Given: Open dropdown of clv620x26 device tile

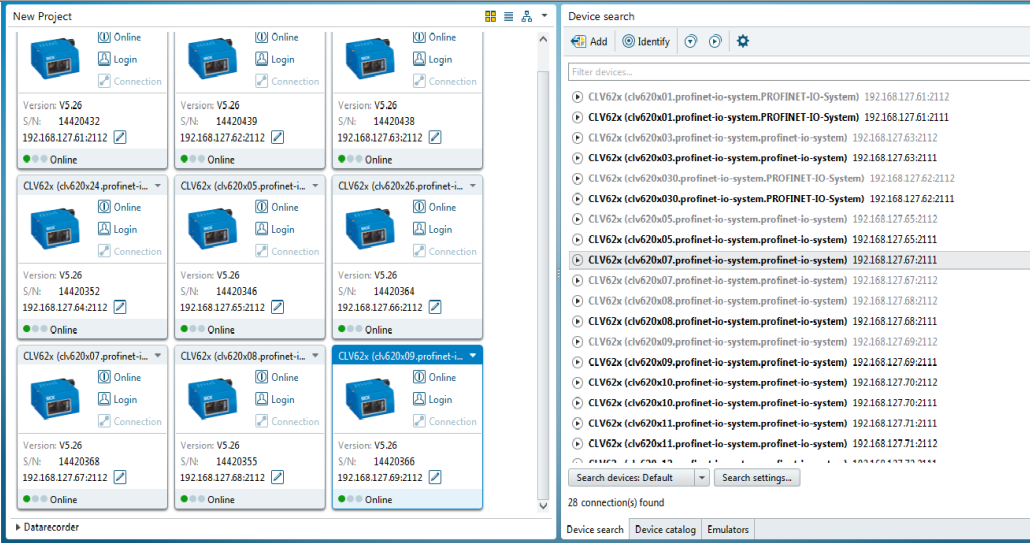Looking at the screenshot, I should coord(473,186).
